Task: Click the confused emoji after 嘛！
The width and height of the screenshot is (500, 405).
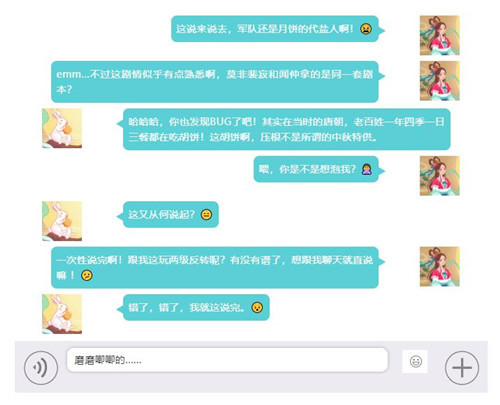Action: [x=87, y=275]
